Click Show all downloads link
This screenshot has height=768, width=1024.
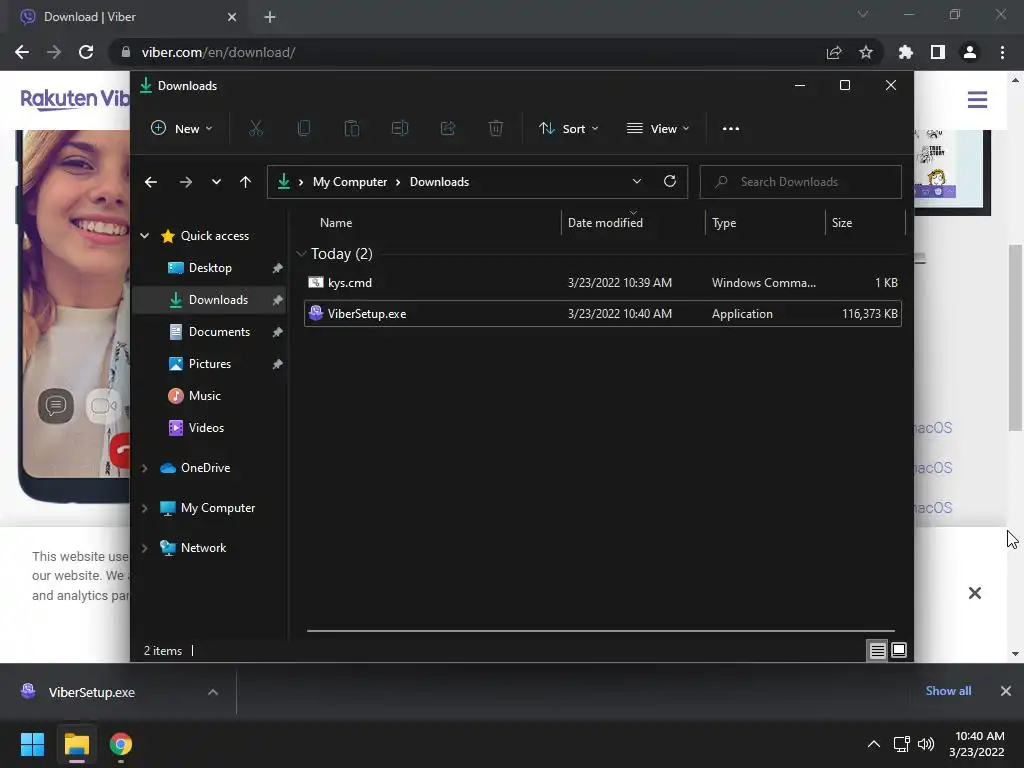click(948, 691)
